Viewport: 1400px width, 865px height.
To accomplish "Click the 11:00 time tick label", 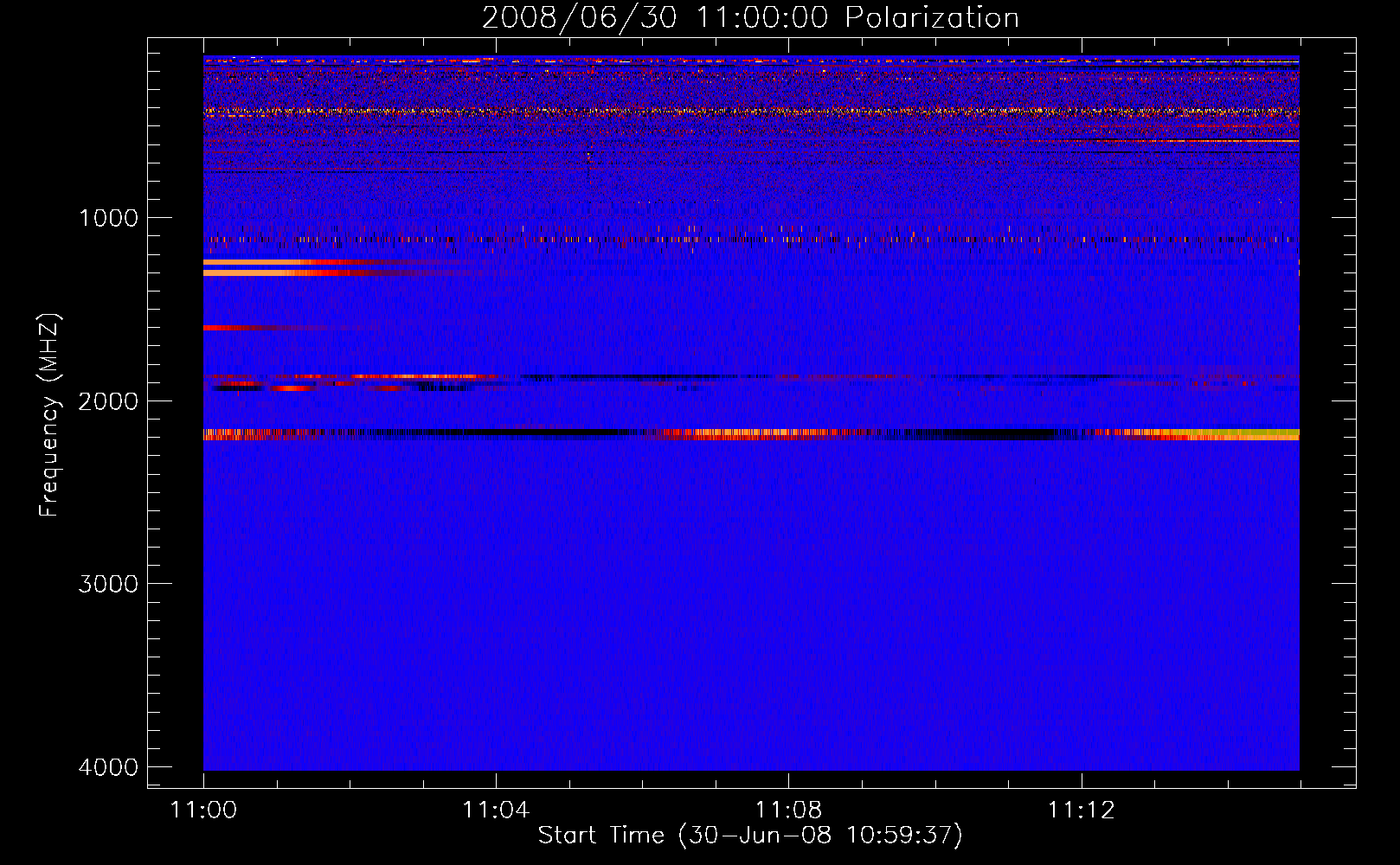I will click(x=203, y=811).
